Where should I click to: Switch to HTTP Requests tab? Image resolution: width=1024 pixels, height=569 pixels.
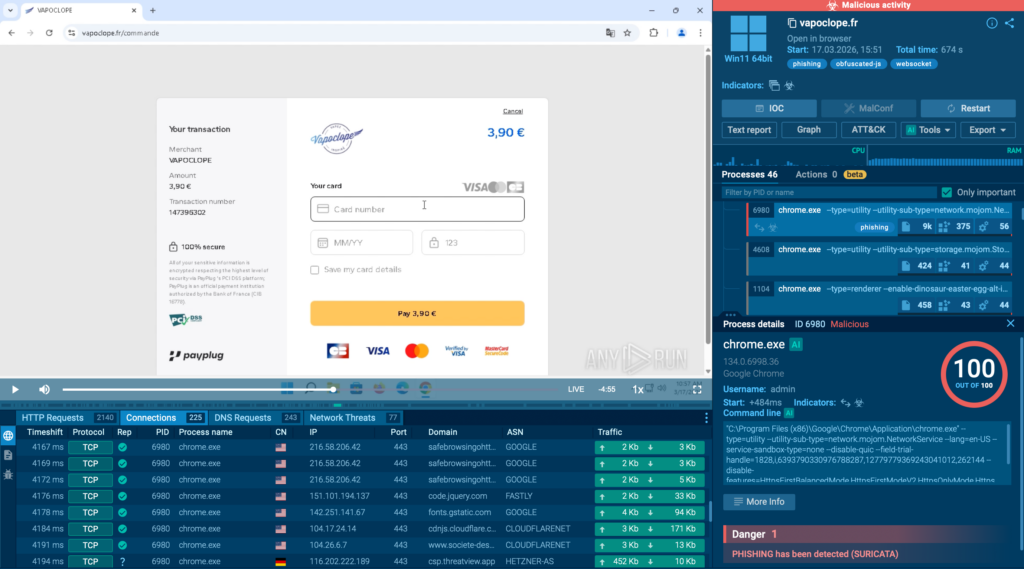coord(67,417)
